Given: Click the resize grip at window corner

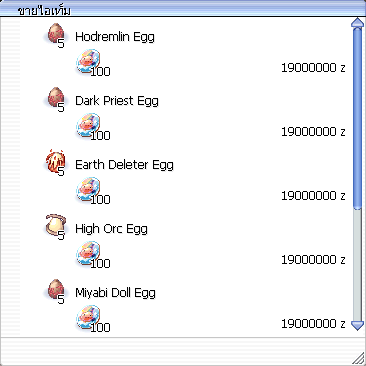Looking at the screenshot, I should 359,359.
